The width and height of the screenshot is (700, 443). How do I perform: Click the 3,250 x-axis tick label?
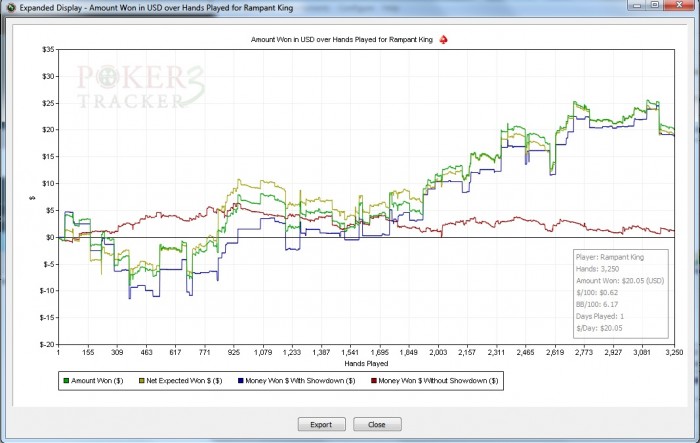pos(674,352)
